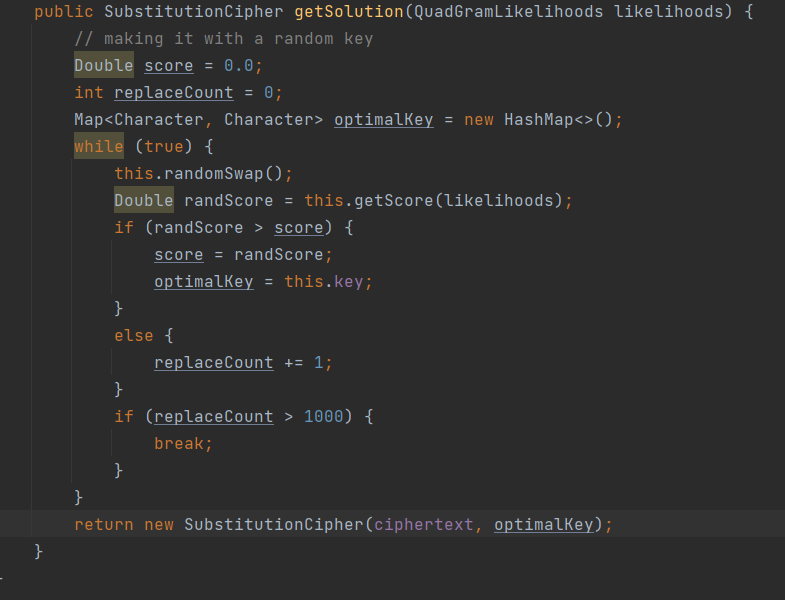Click the return keyword
785x600 pixels.
click(104, 525)
